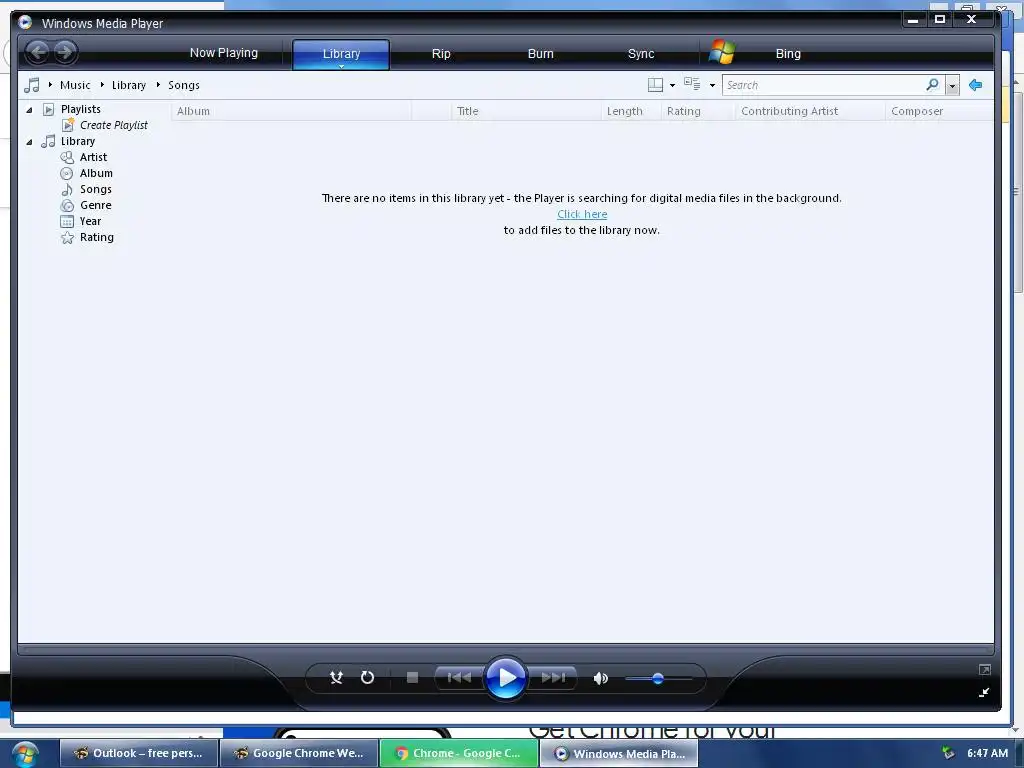
Task: Click the Back navigation arrow
Action: click(x=38, y=52)
